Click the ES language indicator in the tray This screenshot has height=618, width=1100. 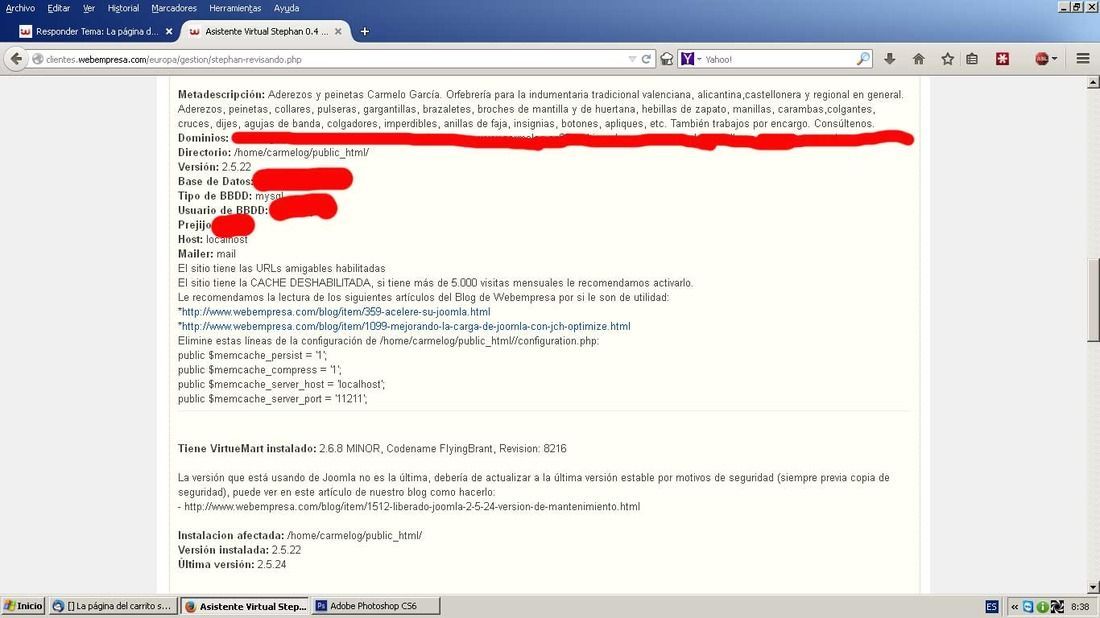point(991,606)
